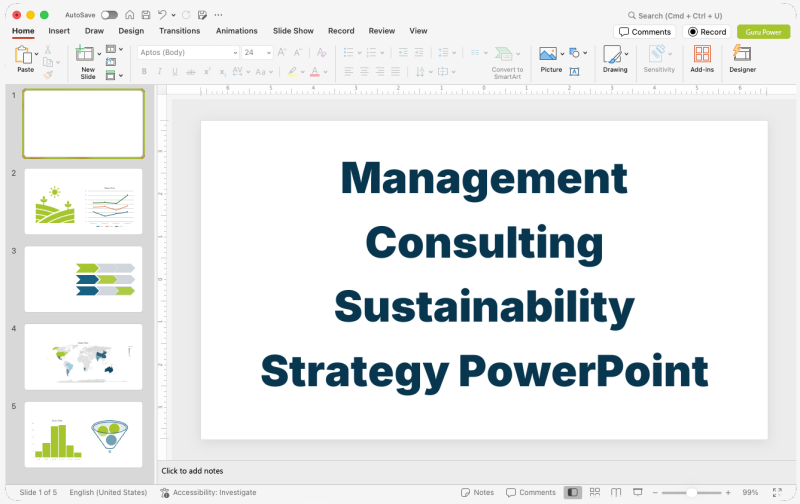Screen dimensions: 800x504
Task: Switch to Reading view icon
Action: tap(616, 492)
